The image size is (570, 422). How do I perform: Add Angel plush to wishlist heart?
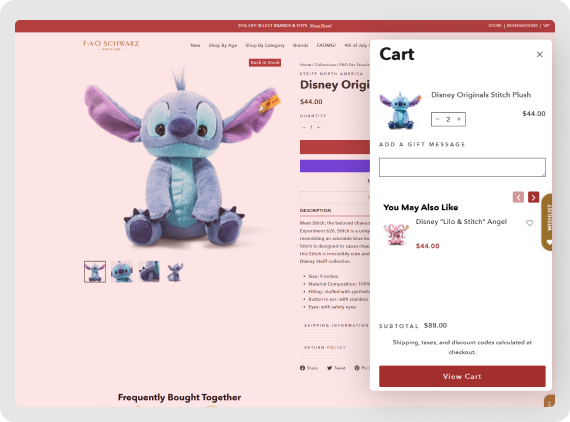coord(529,223)
